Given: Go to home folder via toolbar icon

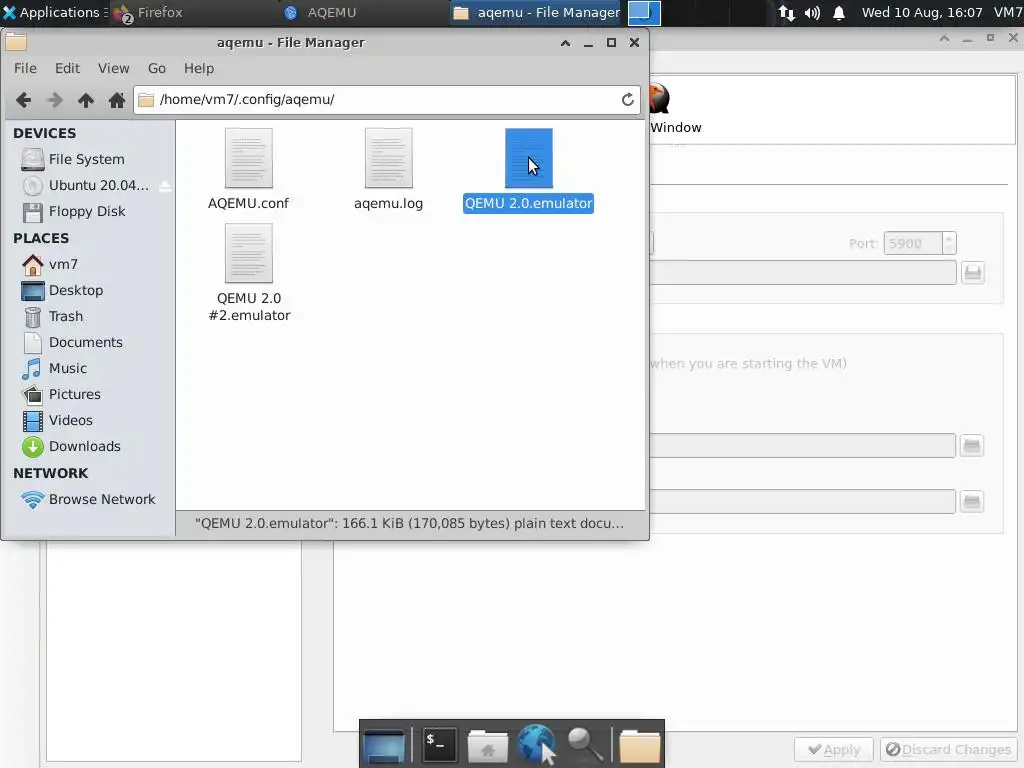Looking at the screenshot, I should tap(117, 100).
